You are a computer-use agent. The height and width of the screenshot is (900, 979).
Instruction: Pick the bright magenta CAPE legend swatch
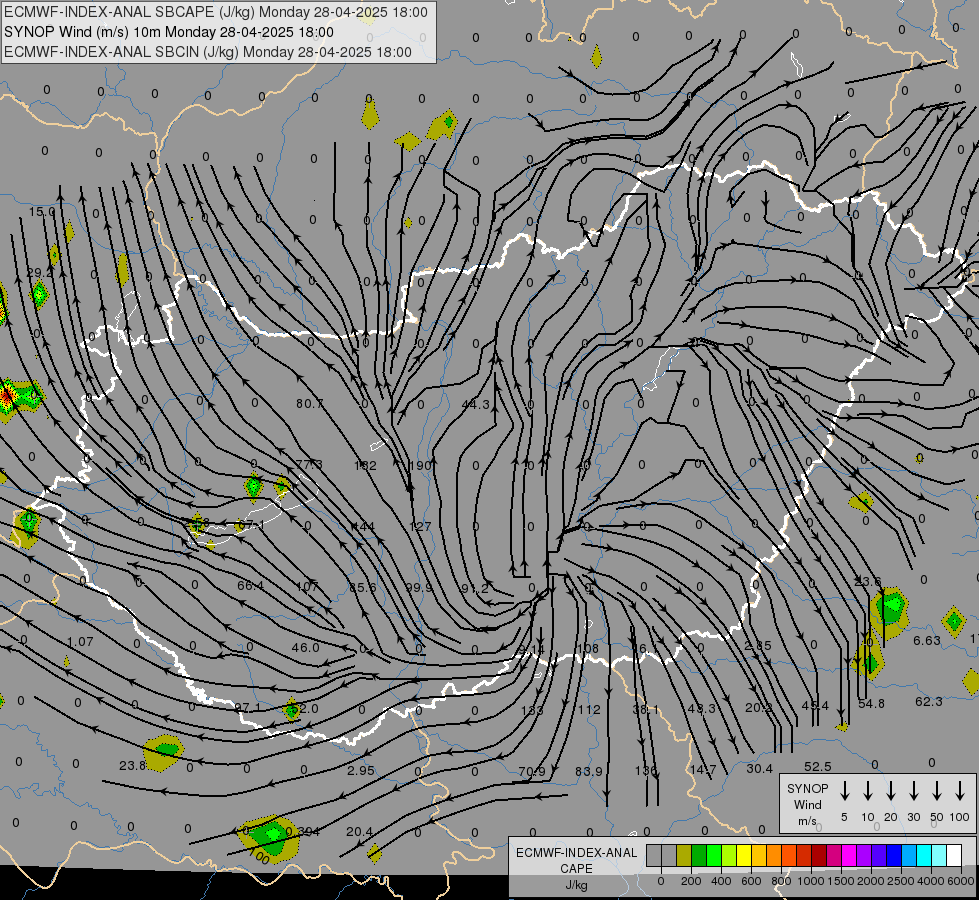click(849, 856)
